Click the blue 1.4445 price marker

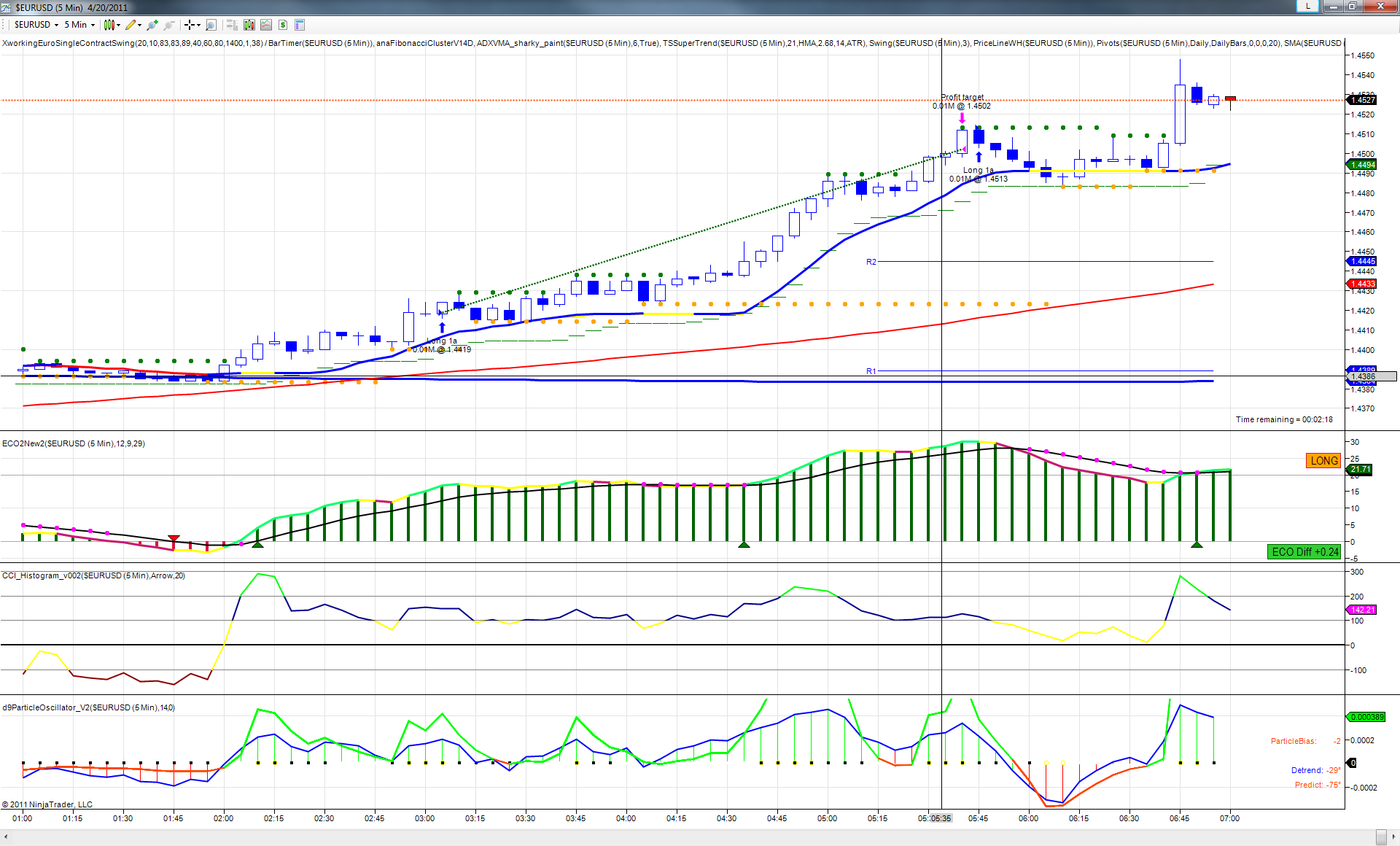1361,261
